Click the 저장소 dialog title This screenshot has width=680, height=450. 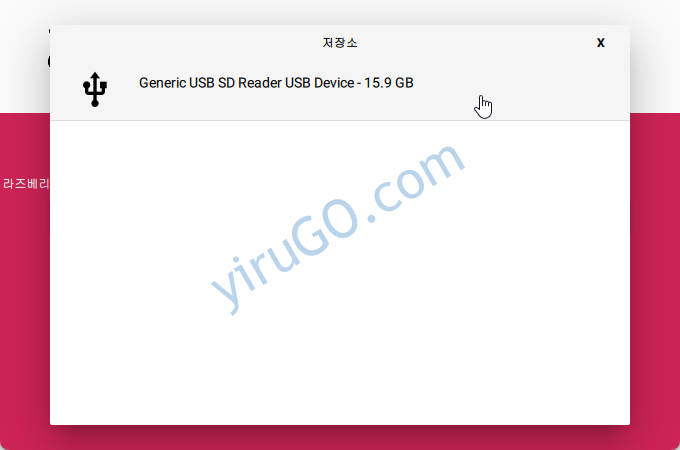click(x=340, y=42)
